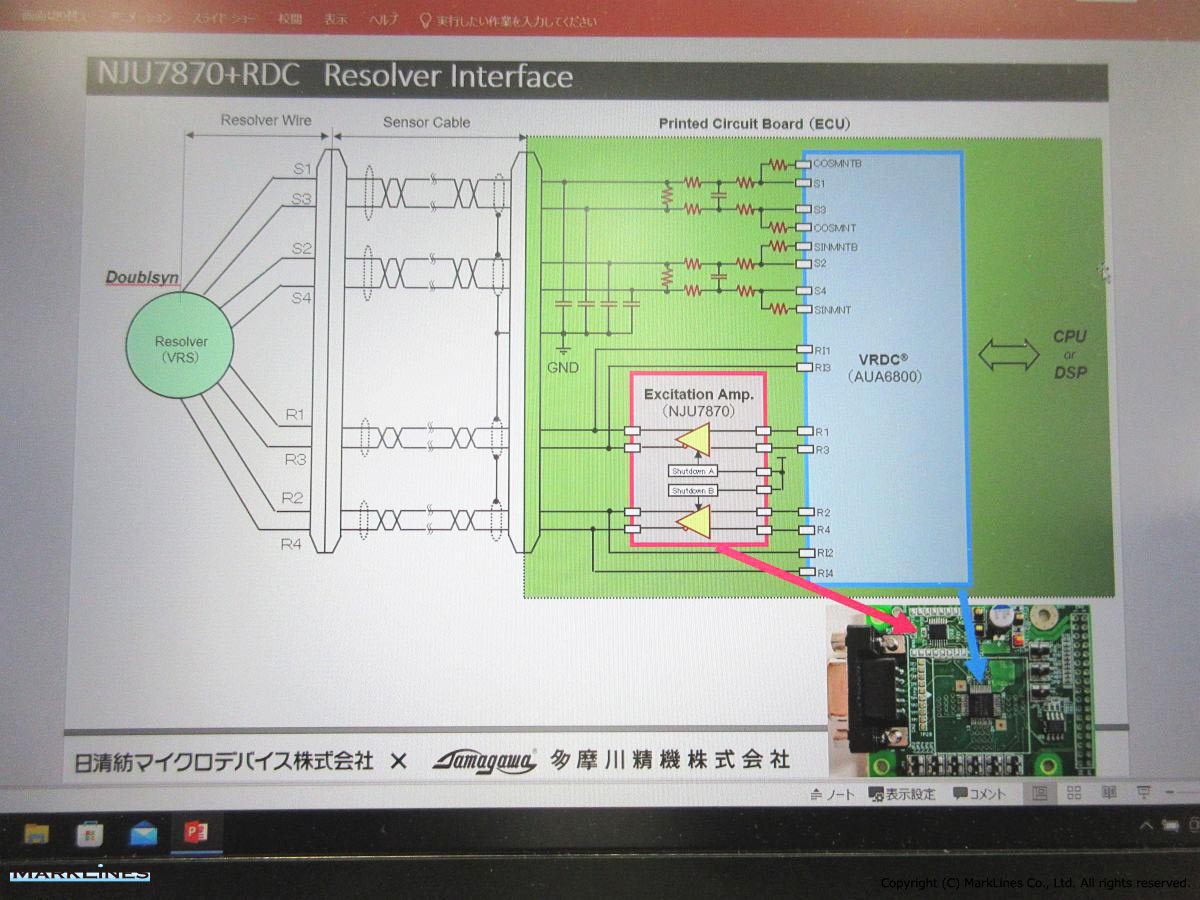Open Microsoft Store from the taskbar
The width and height of the screenshot is (1200, 900).
[x=89, y=833]
